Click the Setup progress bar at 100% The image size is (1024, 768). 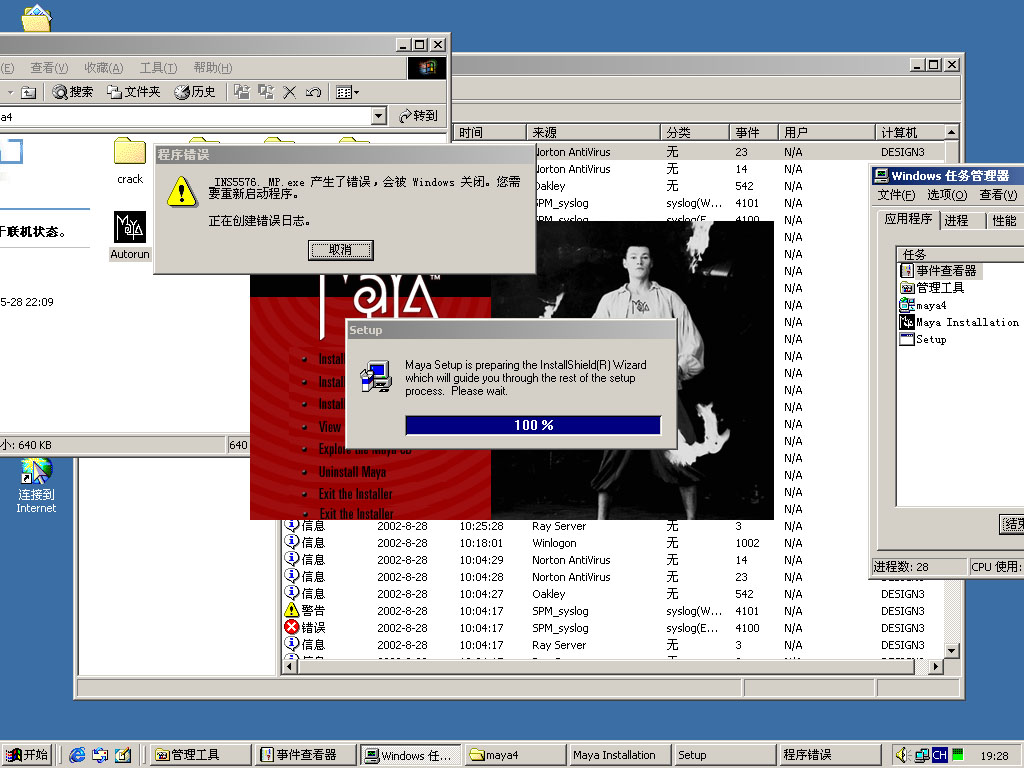pos(533,425)
